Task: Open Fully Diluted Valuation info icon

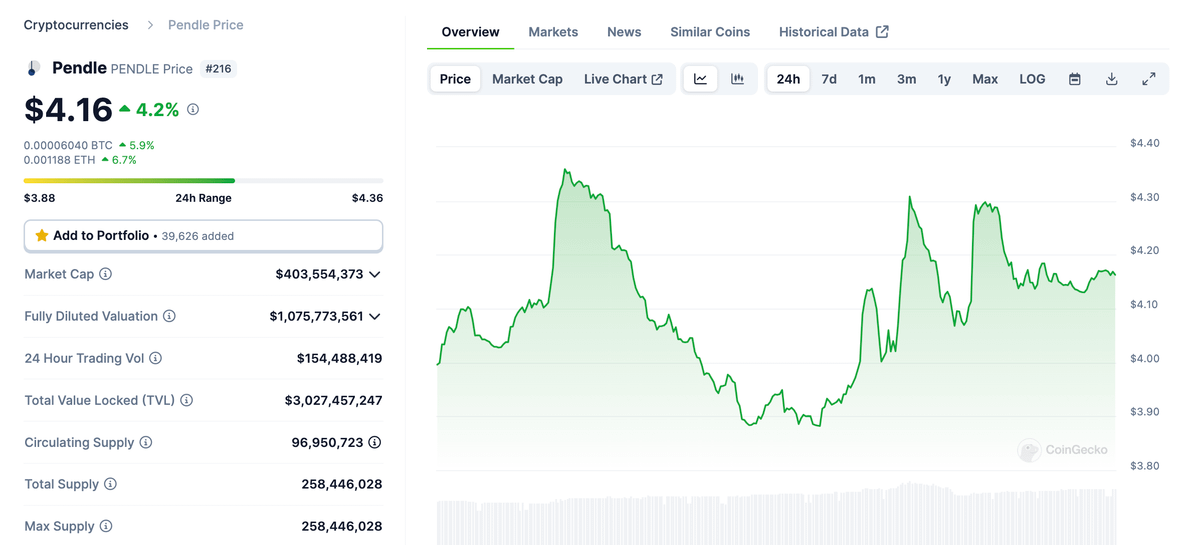Action: pos(169,316)
